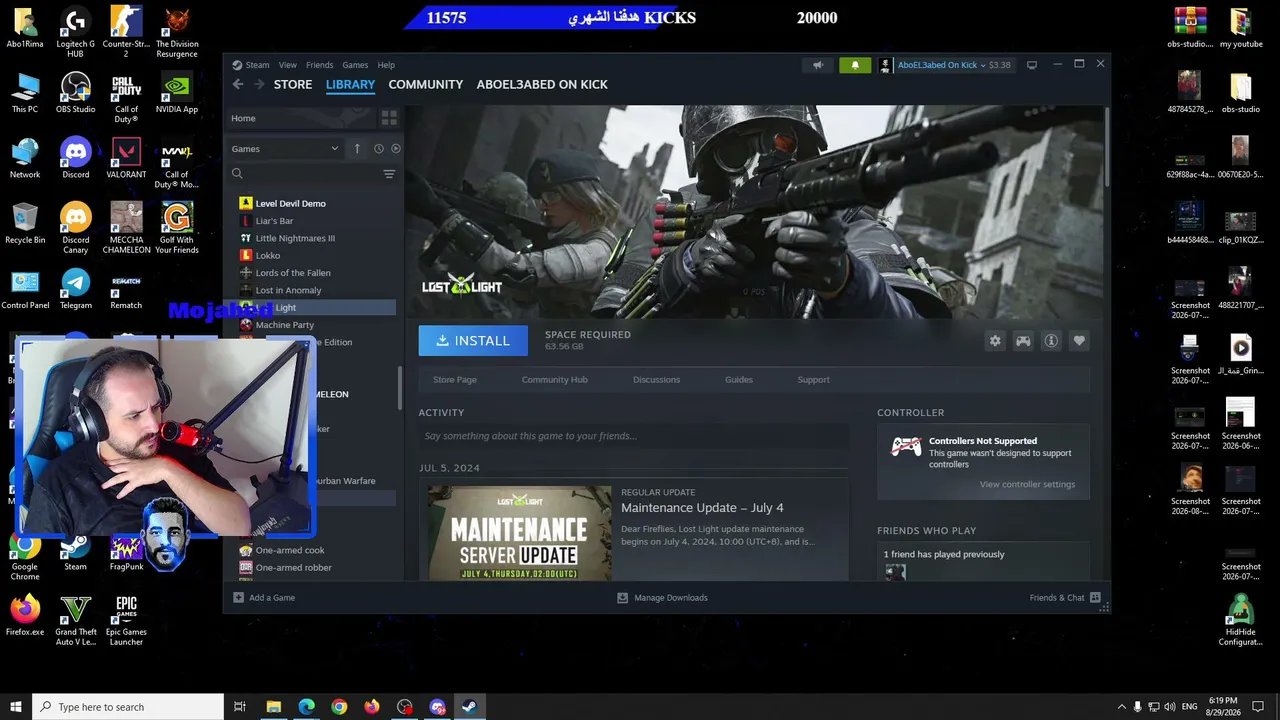
Task: Open Maintenance Update – July 4 headline
Action: pyautogui.click(x=702, y=508)
